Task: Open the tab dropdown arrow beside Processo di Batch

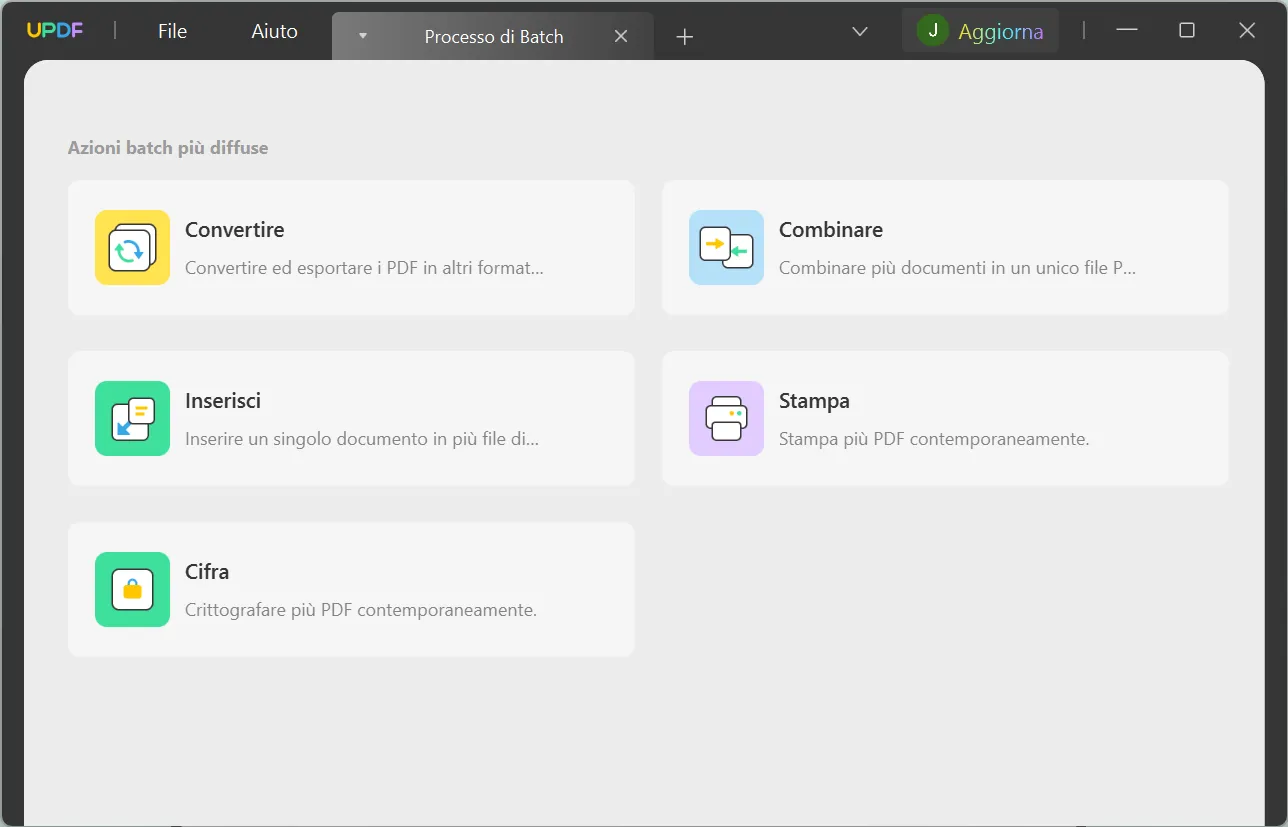Action: [x=363, y=36]
